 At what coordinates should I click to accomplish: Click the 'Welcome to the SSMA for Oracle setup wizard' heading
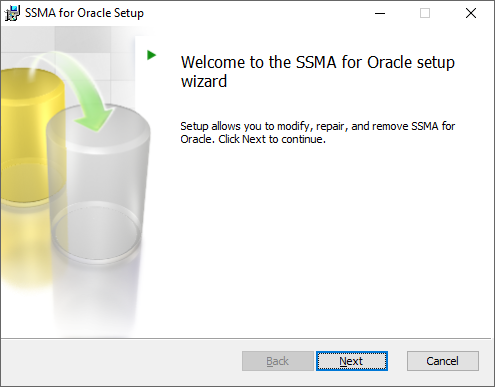(318, 72)
